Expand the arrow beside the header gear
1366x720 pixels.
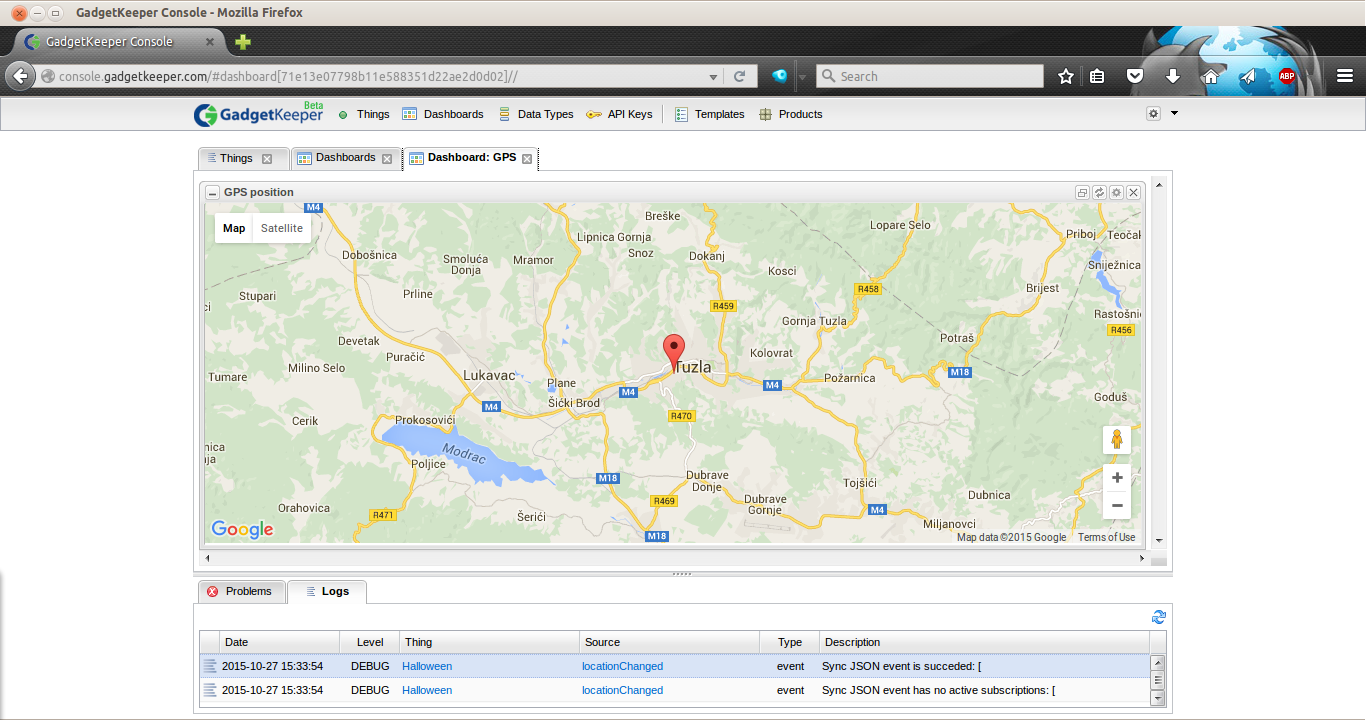(1174, 113)
